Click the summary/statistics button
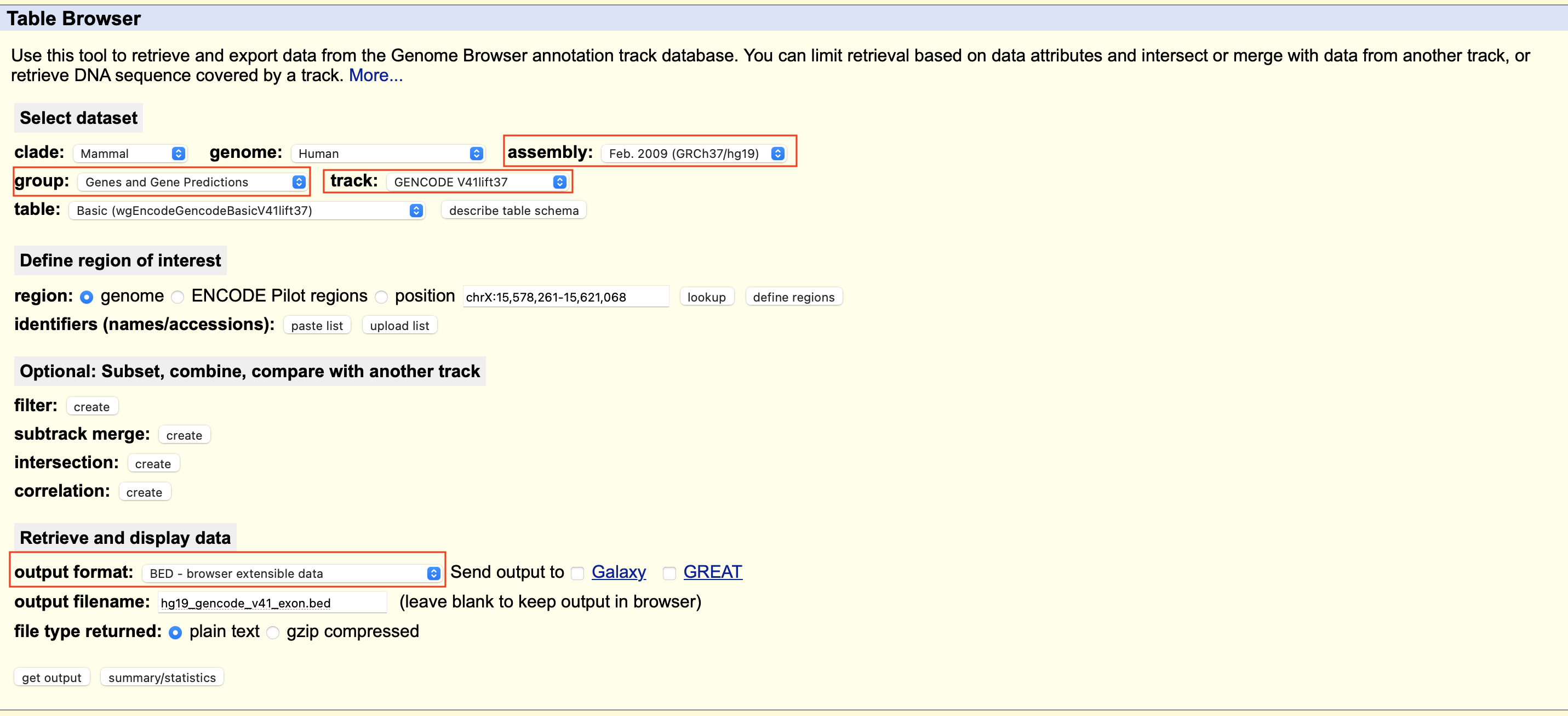Image resolution: width=1568 pixels, height=716 pixels. [x=161, y=677]
